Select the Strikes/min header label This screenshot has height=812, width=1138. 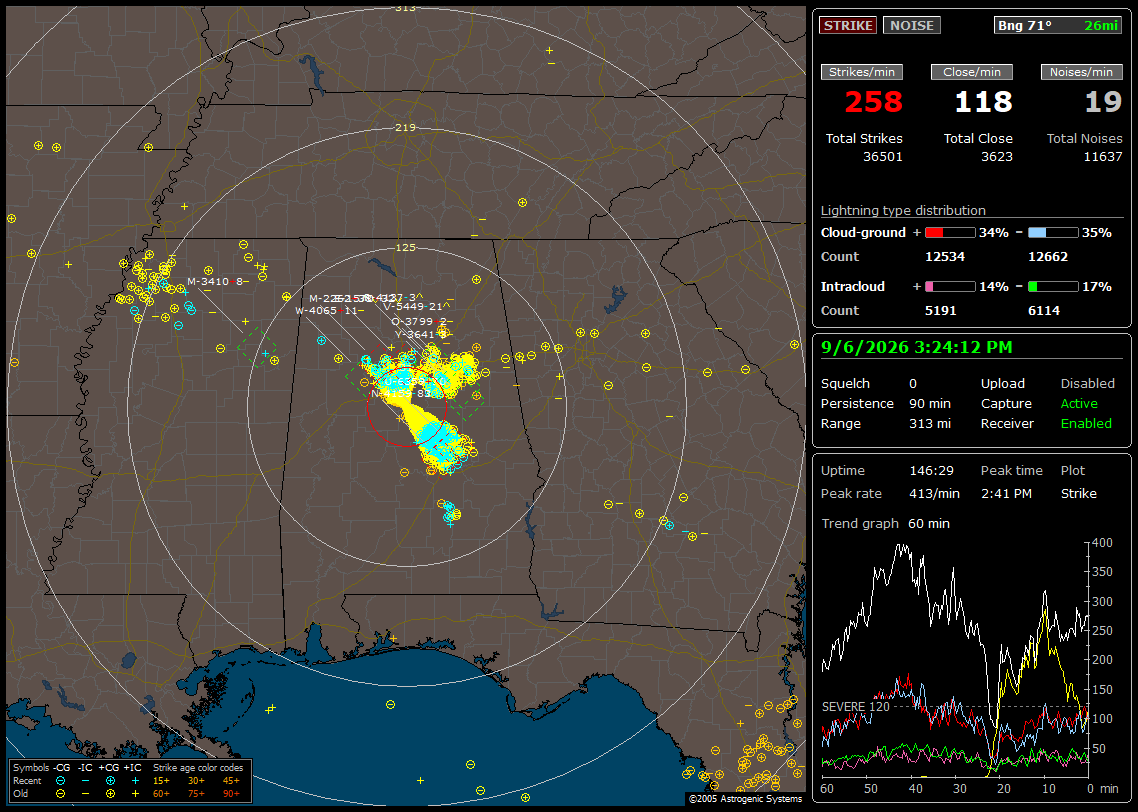(x=861, y=72)
